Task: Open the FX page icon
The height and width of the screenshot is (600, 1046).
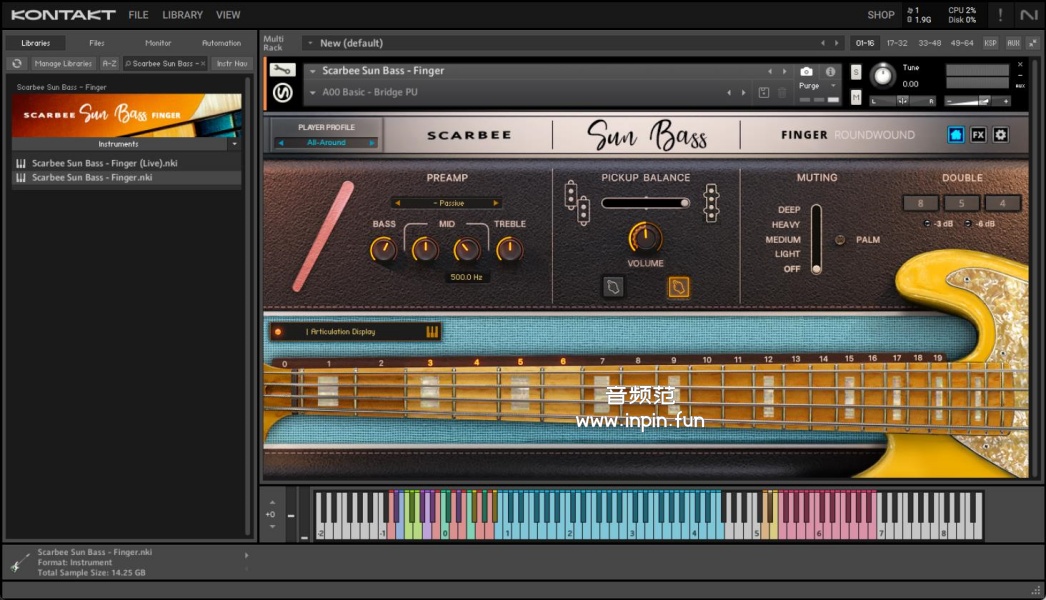Action: 978,135
